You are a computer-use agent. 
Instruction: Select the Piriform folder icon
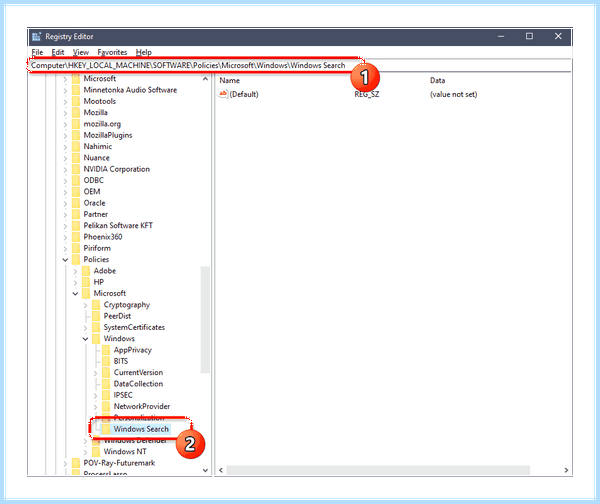click(x=76, y=248)
